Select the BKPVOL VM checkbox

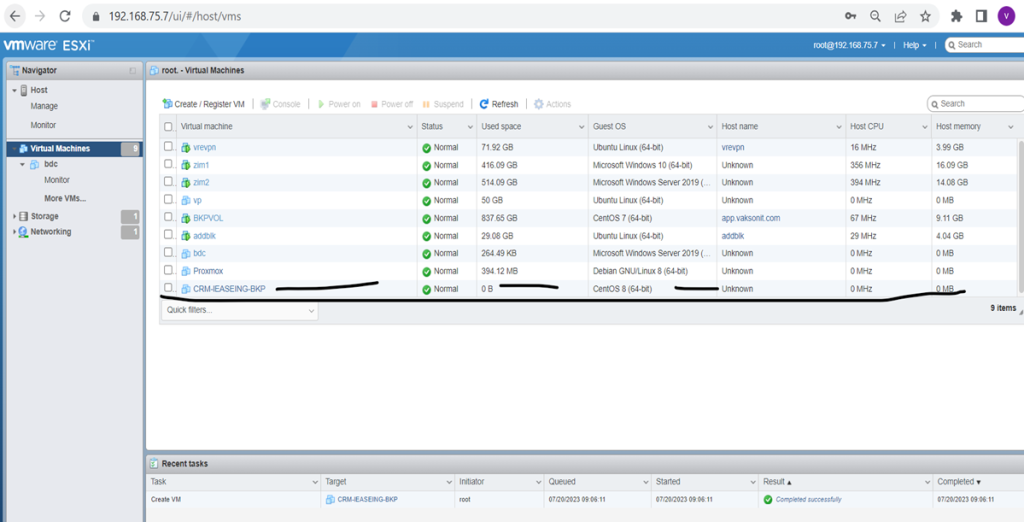pyautogui.click(x=168, y=217)
